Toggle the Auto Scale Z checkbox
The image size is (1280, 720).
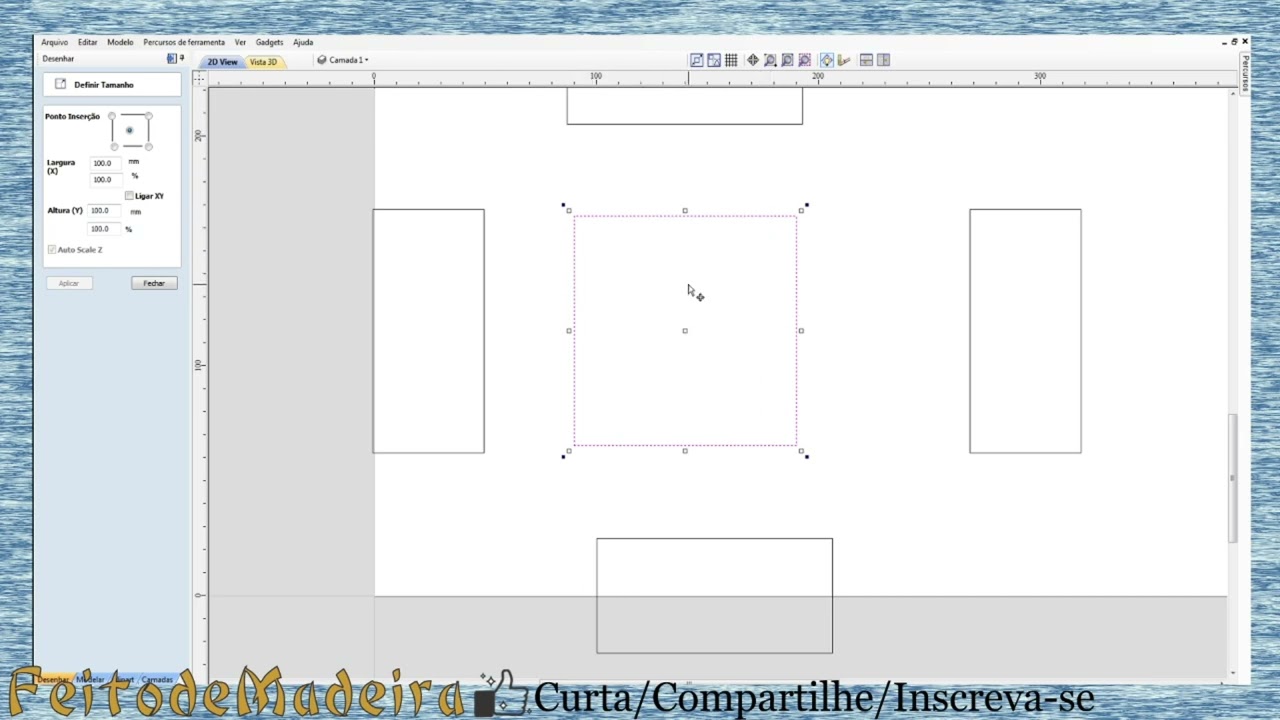click(x=52, y=249)
